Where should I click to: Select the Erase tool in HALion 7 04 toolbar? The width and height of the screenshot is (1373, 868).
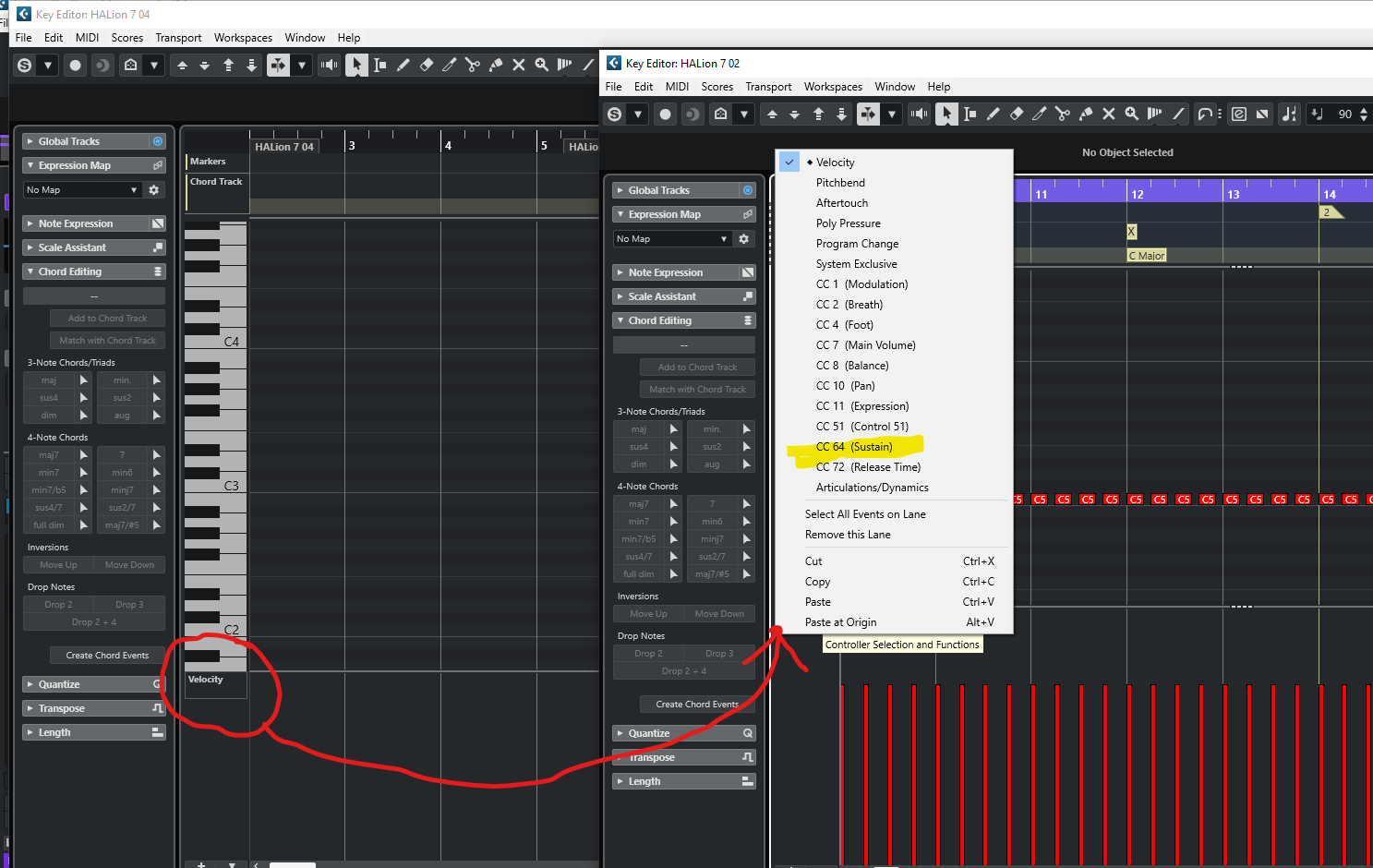coord(426,65)
